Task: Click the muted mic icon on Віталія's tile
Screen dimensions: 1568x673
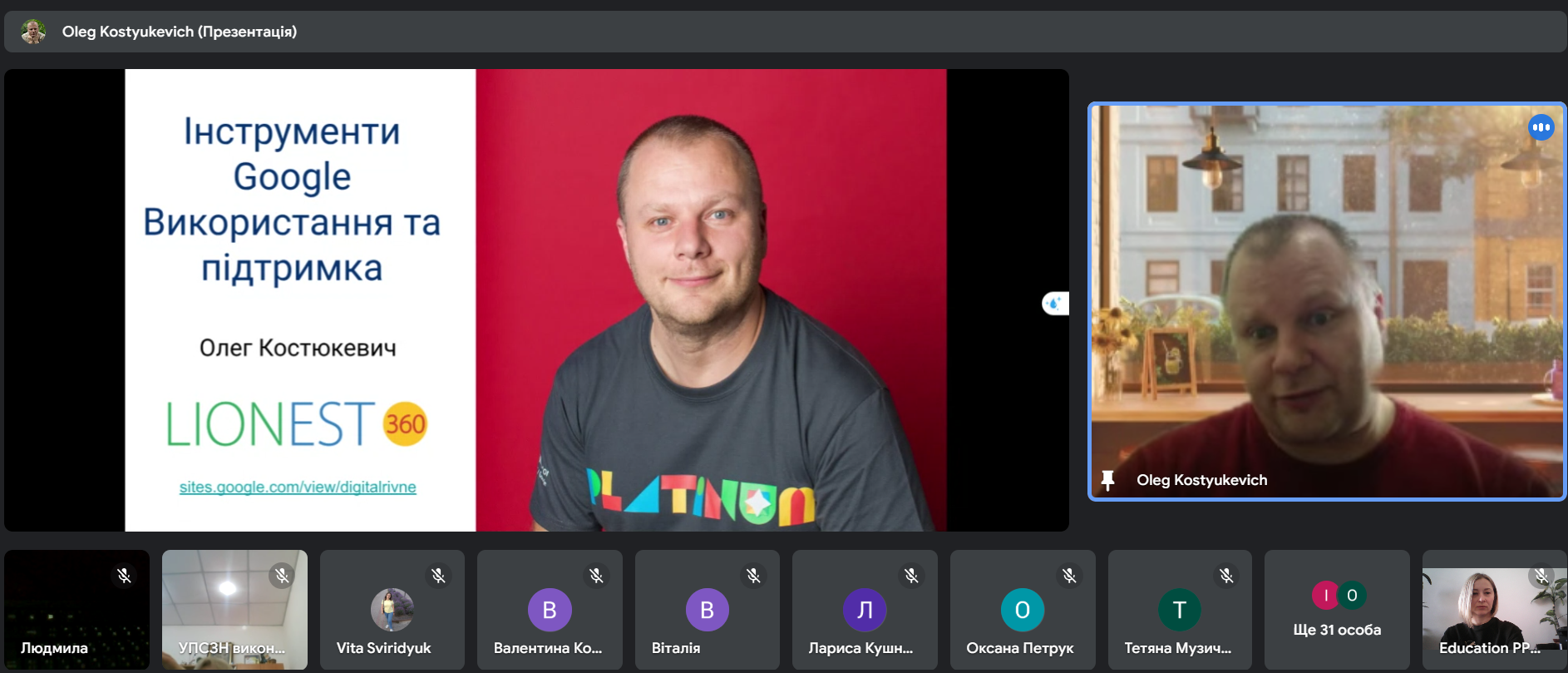Action: (753, 576)
